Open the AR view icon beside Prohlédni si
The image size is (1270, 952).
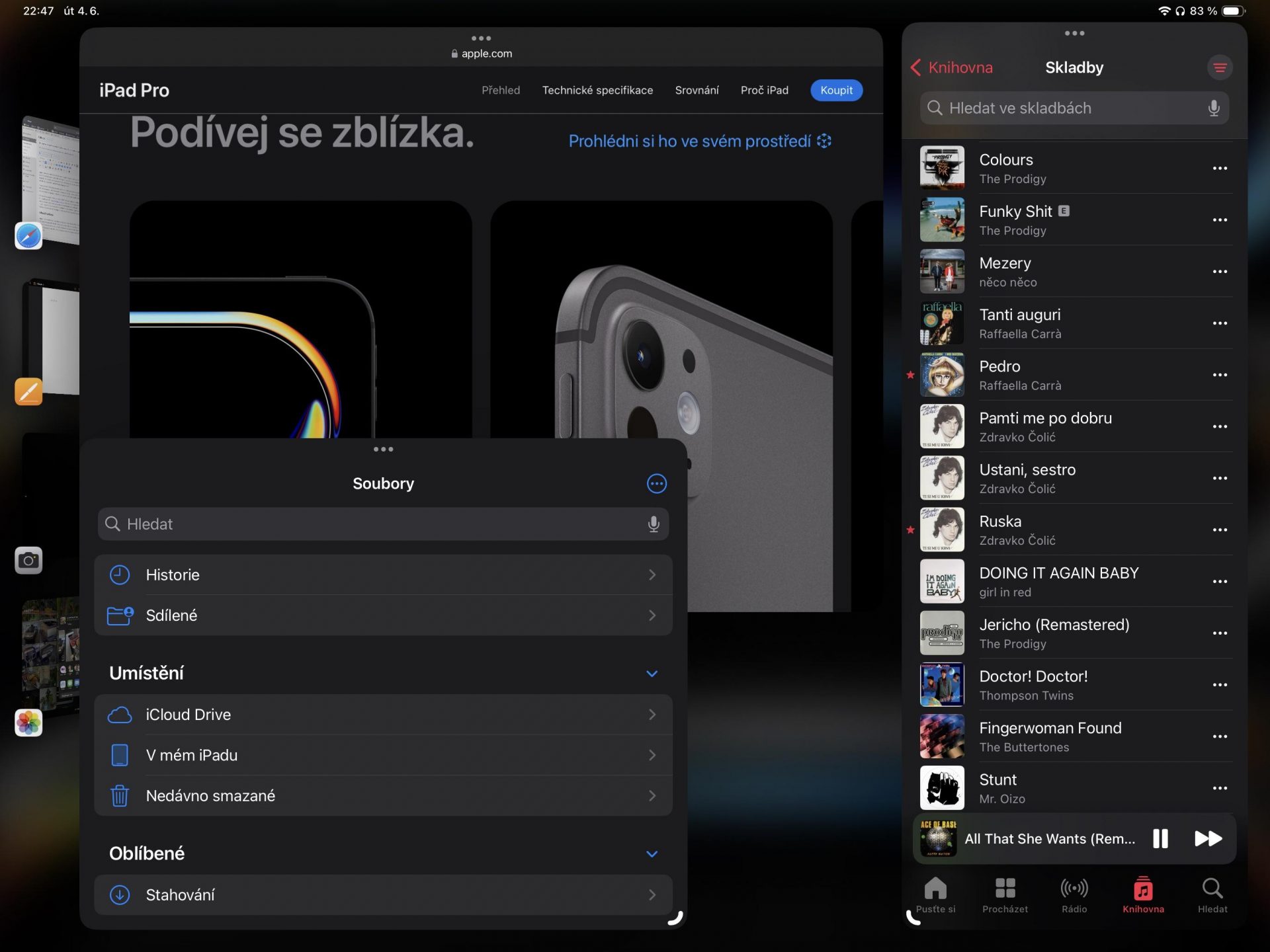[x=824, y=141]
